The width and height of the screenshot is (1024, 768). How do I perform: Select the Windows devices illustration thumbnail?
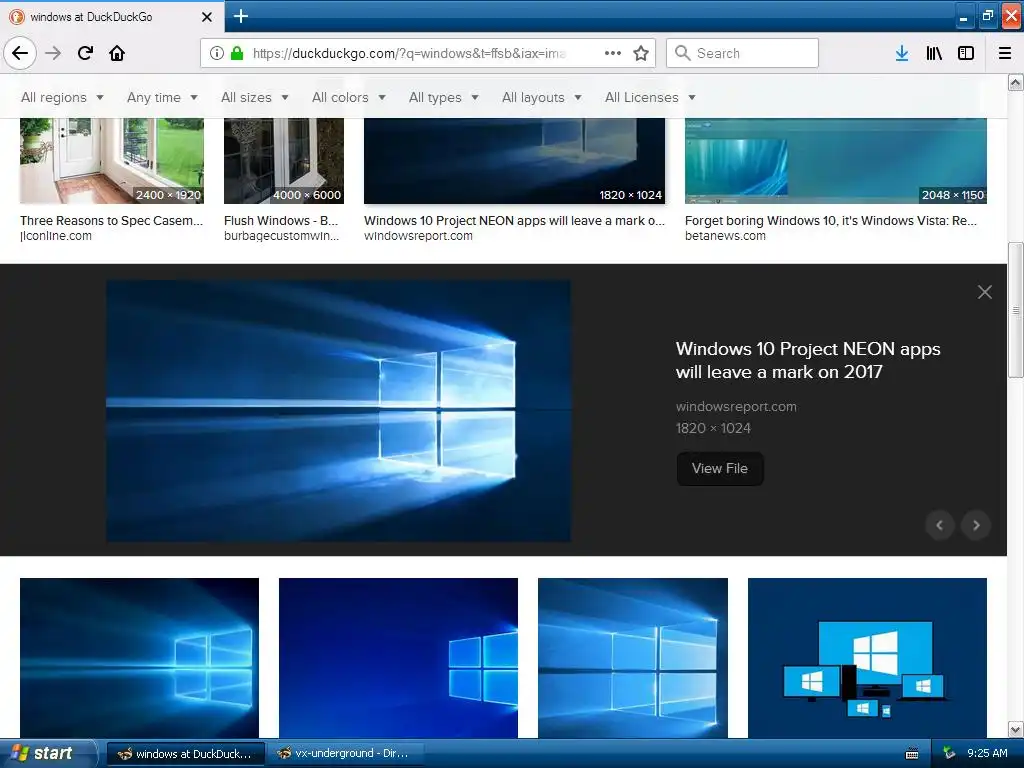click(867, 658)
